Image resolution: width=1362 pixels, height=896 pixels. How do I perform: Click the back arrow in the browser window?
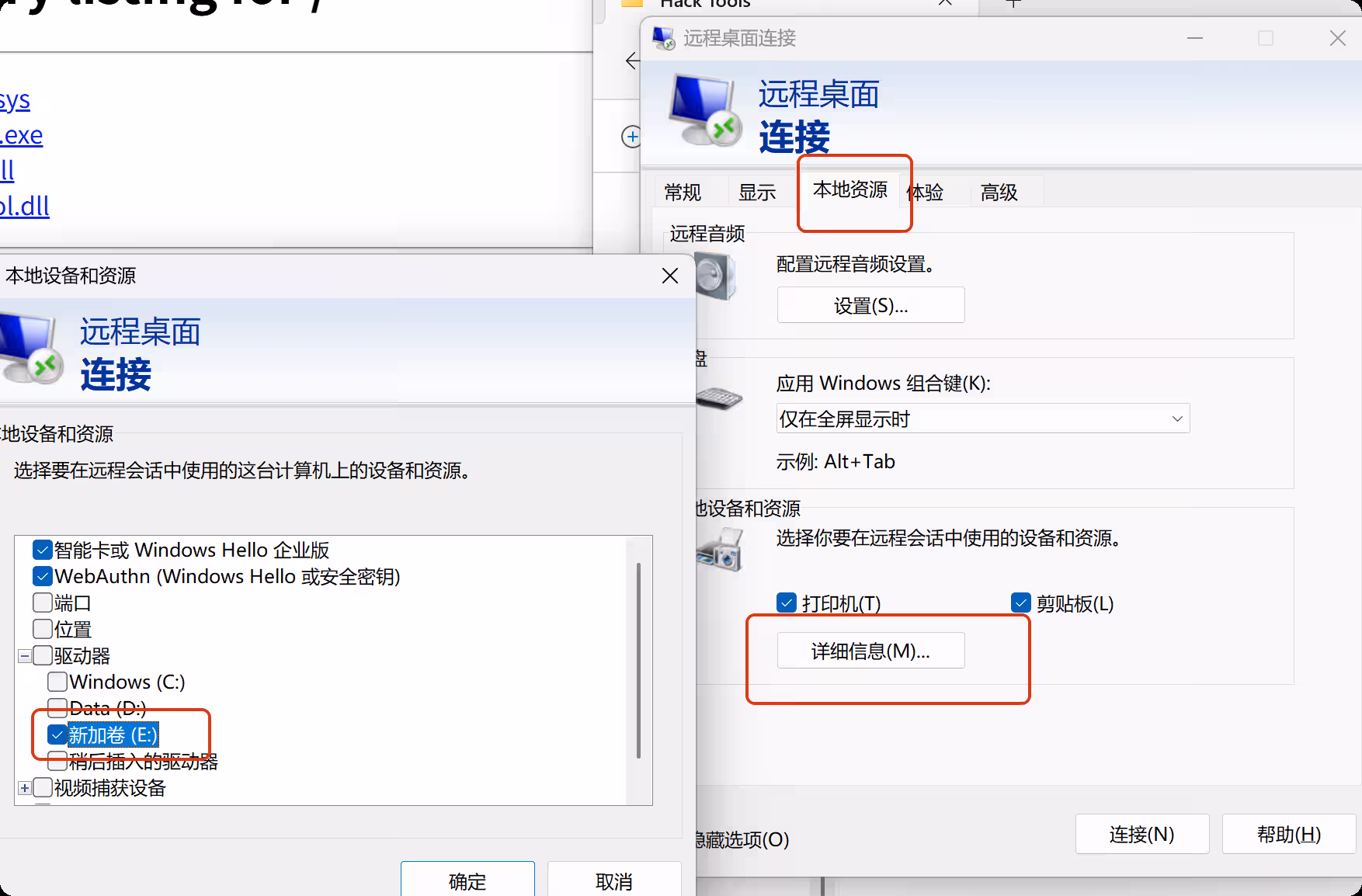(x=633, y=61)
